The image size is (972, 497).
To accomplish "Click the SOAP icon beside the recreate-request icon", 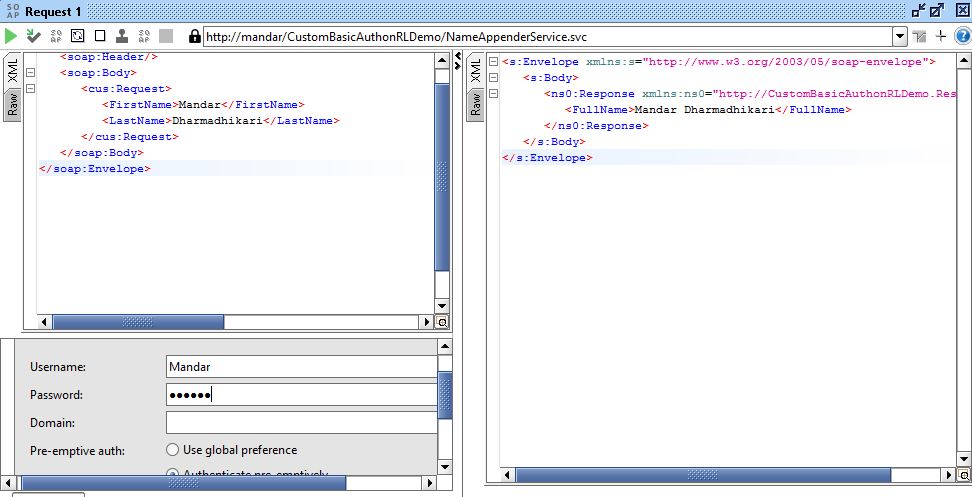I will click(56, 36).
